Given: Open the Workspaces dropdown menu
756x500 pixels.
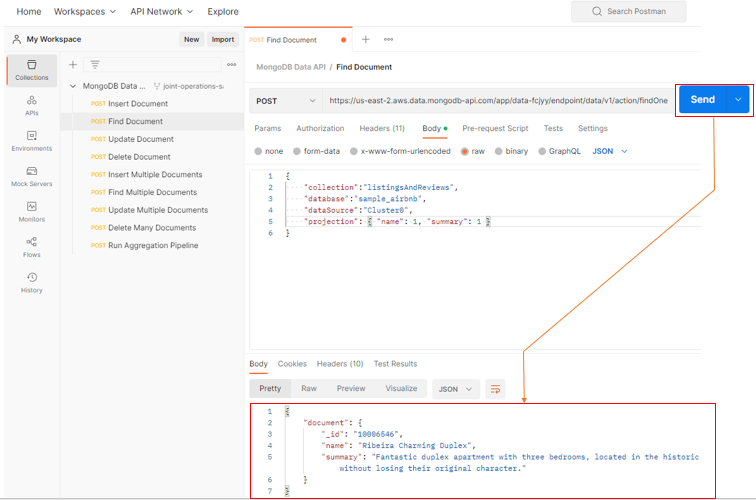Looking at the screenshot, I should pos(85,12).
